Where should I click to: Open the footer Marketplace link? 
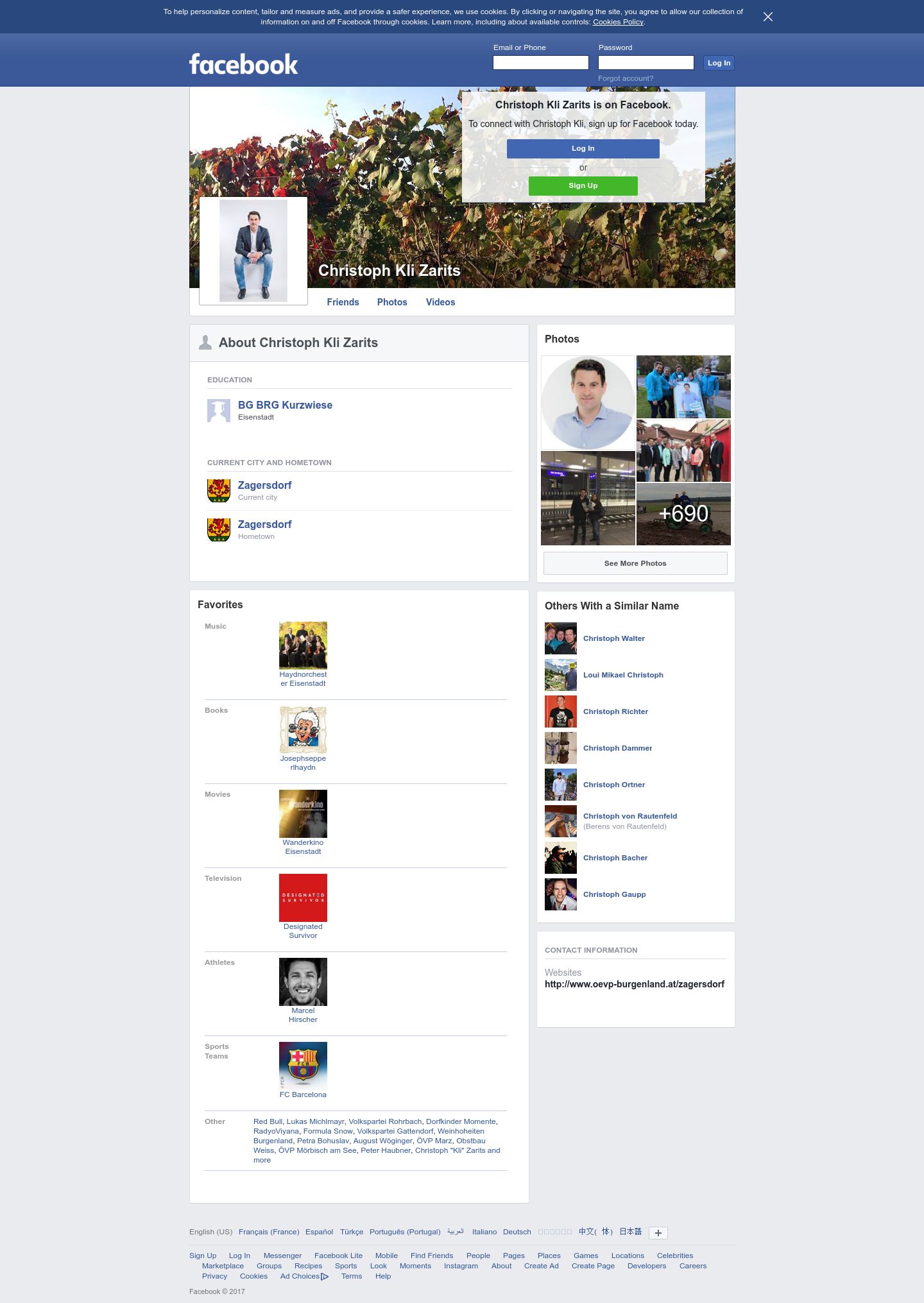coord(223,1266)
